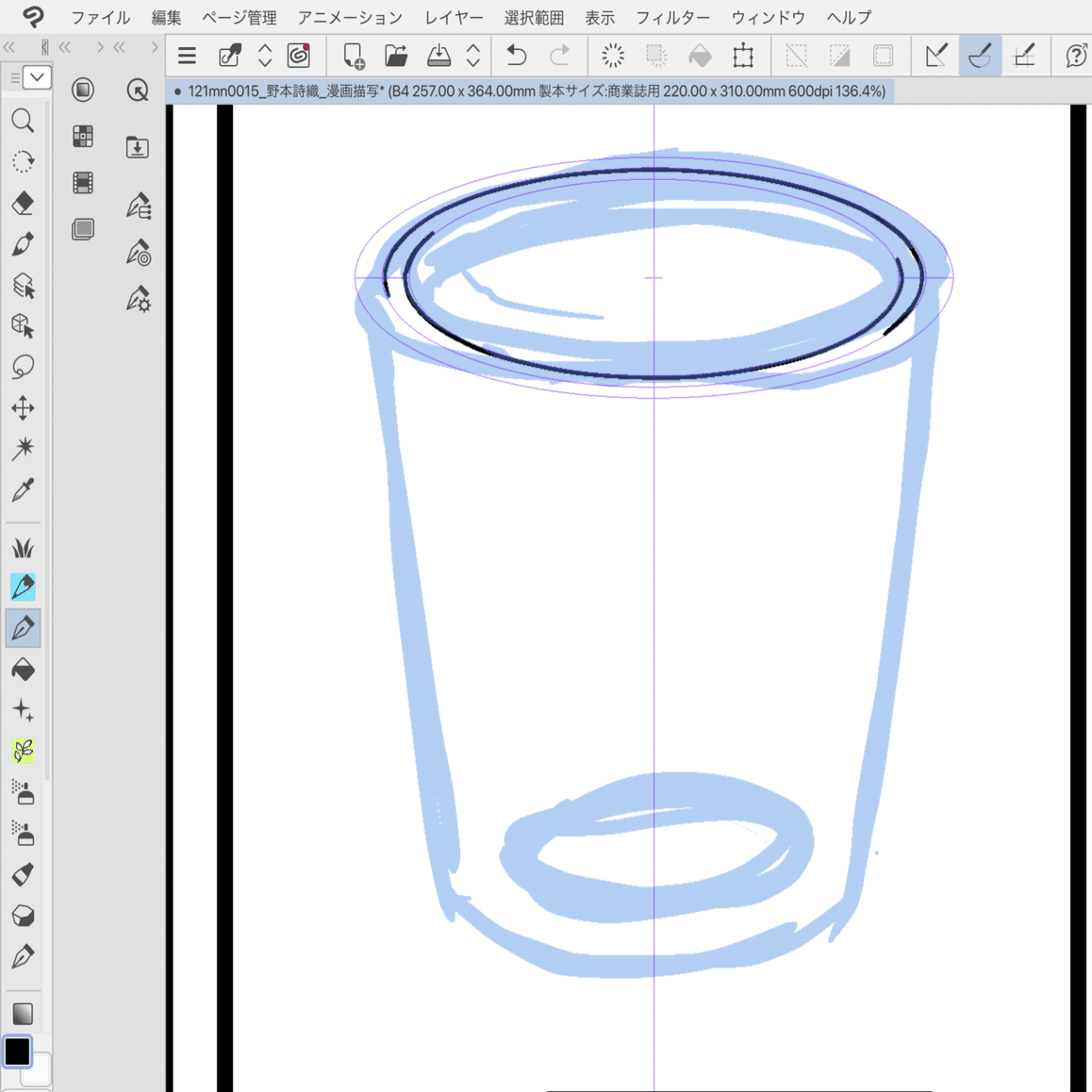Open the Layer palette stacked-squares icon
The height and width of the screenshot is (1092, 1092).
coord(83,228)
